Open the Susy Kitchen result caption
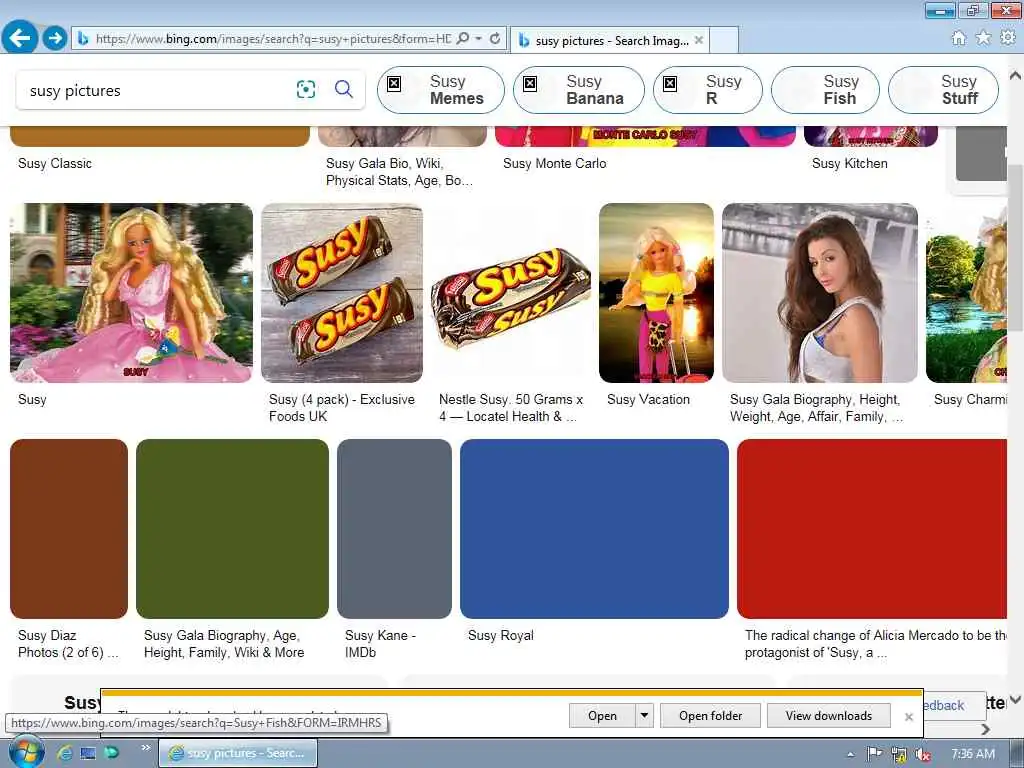The height and width of the screenshot is (768, 1024). (850, 164)
